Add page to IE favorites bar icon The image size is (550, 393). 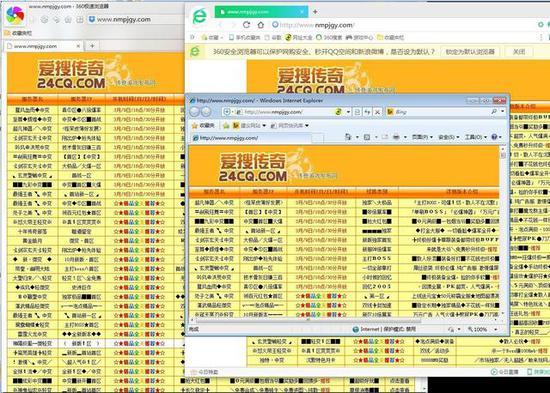[x=226, y=125]
